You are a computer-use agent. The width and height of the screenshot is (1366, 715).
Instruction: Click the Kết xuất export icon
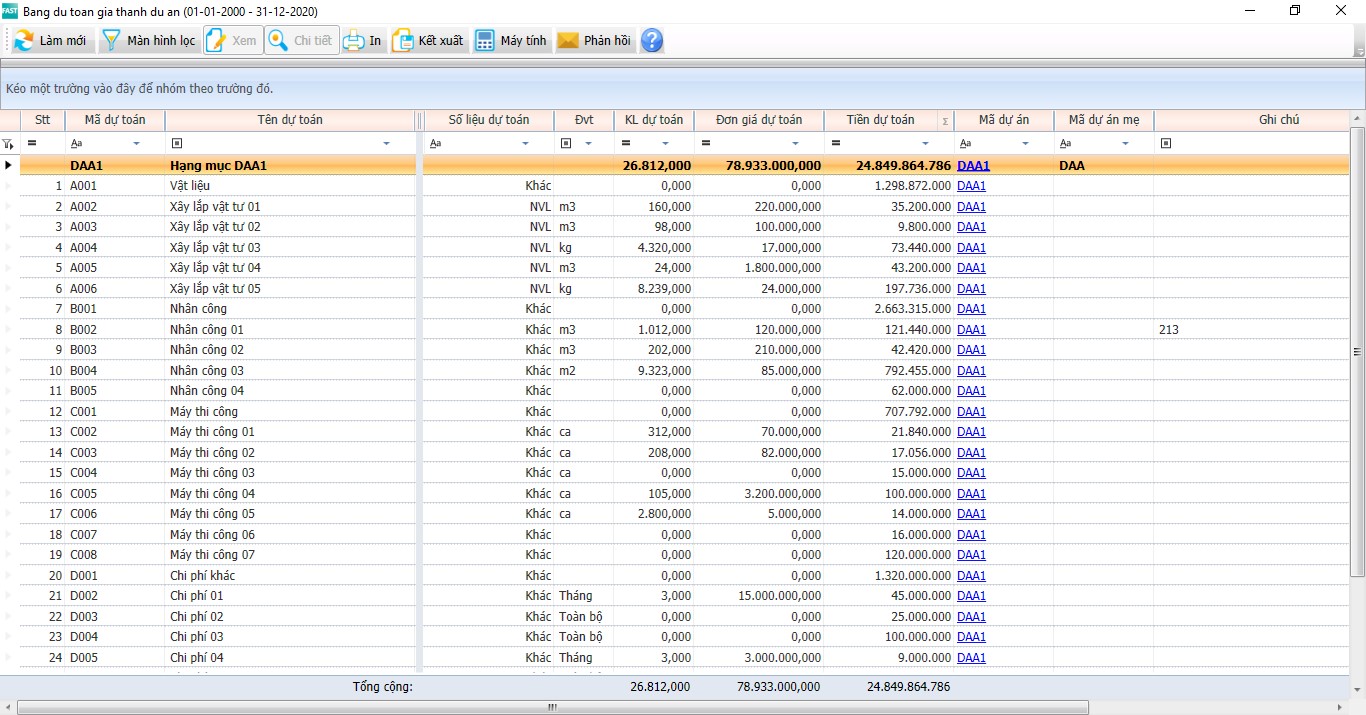tap(403, 41)
